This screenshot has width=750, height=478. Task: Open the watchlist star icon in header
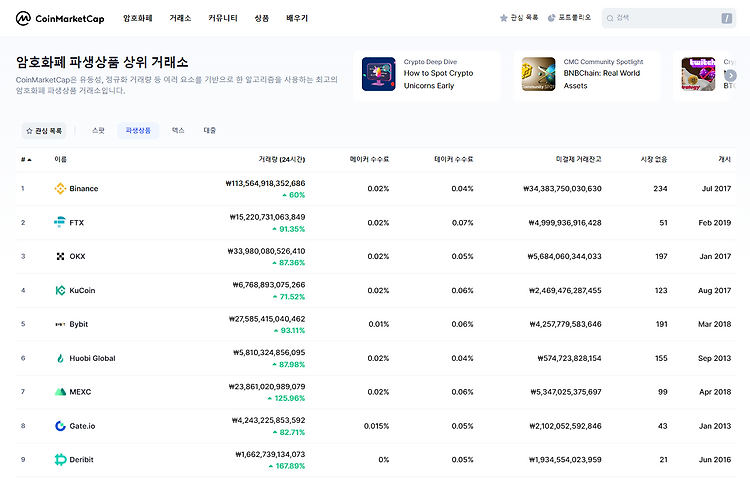click(503, 18)
